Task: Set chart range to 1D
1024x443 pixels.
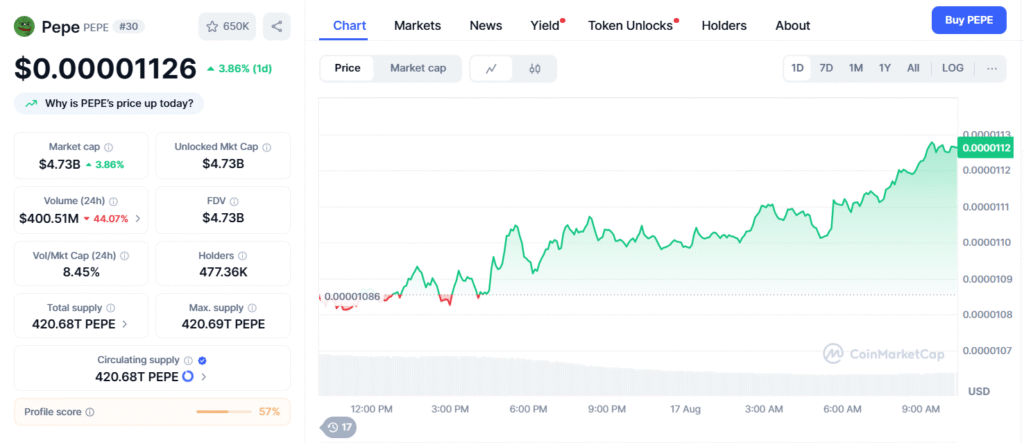Action: [797, 68]
